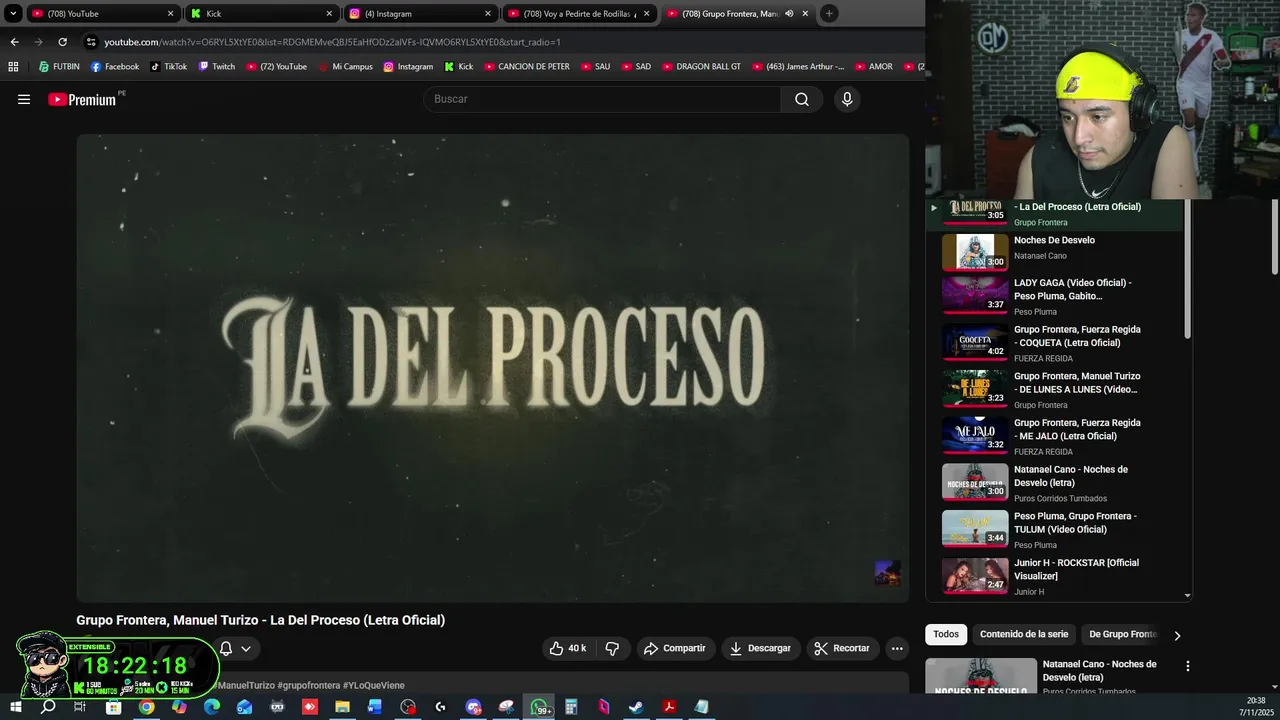
Task: Open Windows Start menu
Action: [x=15, y=707]
